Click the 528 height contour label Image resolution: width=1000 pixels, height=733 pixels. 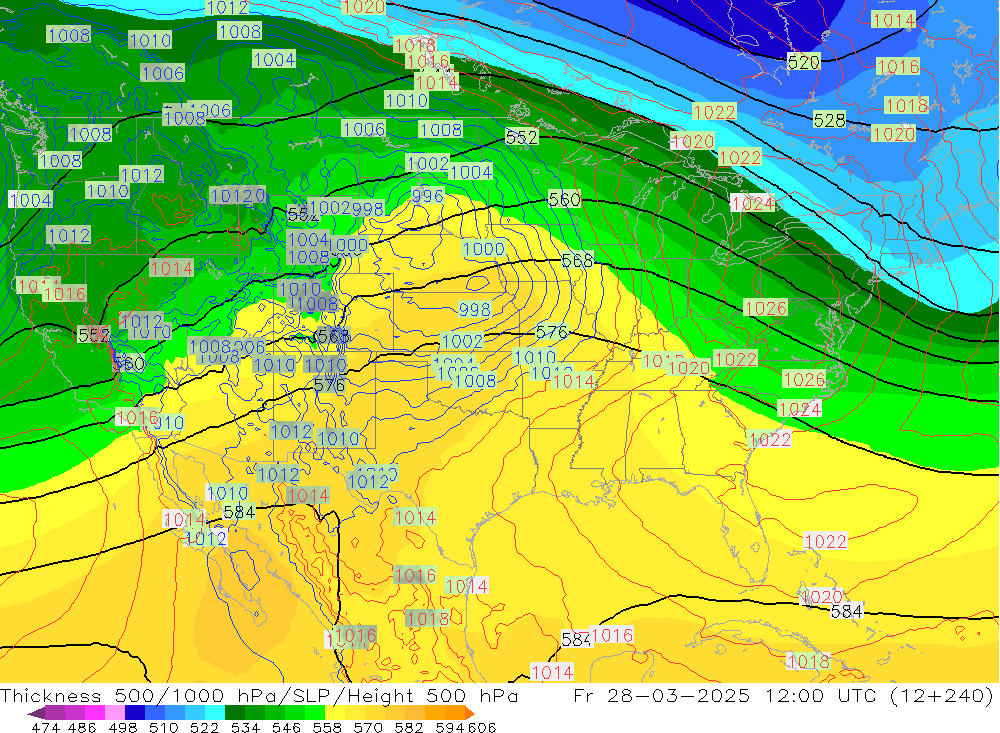coord(830,120)
